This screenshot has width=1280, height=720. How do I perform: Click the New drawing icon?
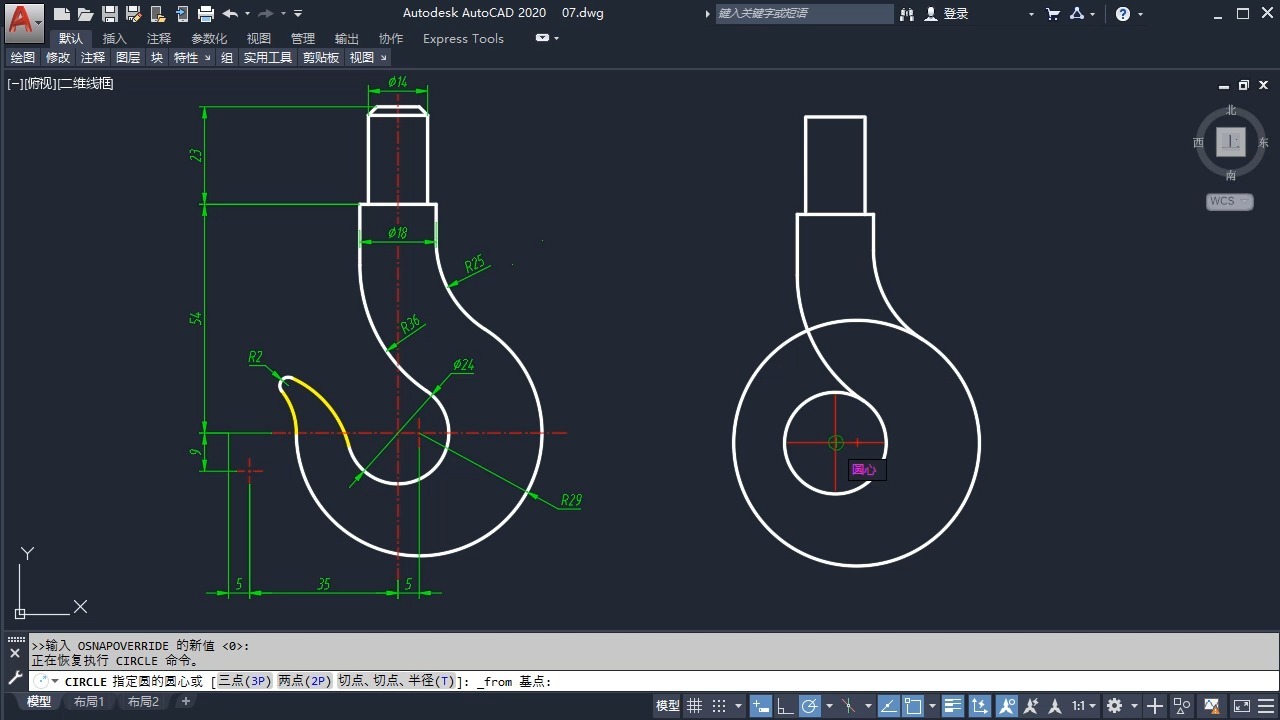[62, 14]
